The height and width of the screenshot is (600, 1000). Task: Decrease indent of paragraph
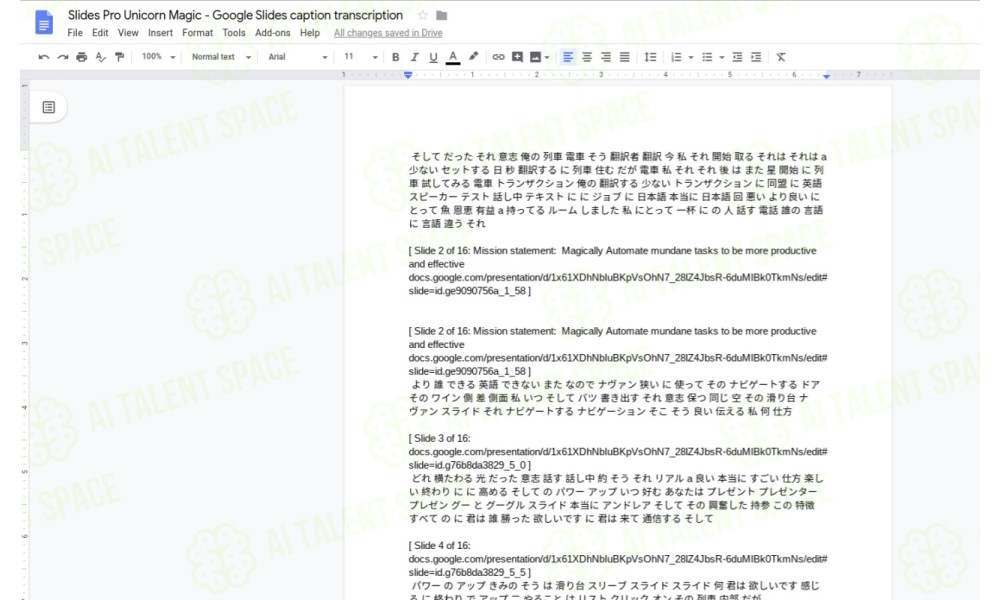[x=737, y=57]
